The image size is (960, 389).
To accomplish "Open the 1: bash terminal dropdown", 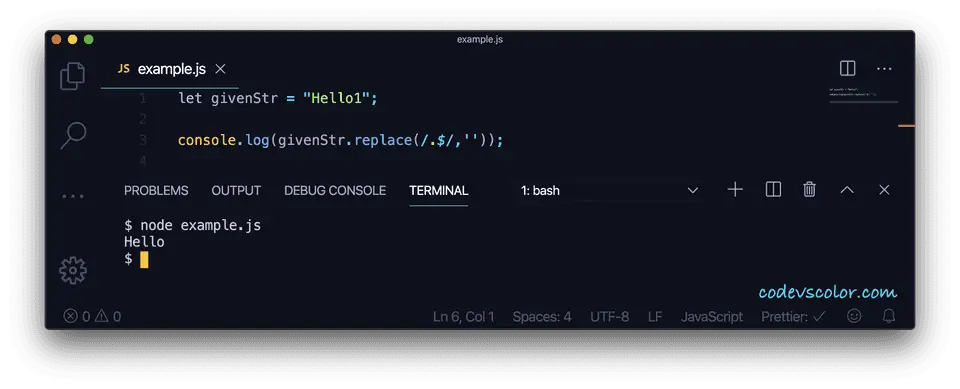I will pyautogui.click(x=609, y=191).
